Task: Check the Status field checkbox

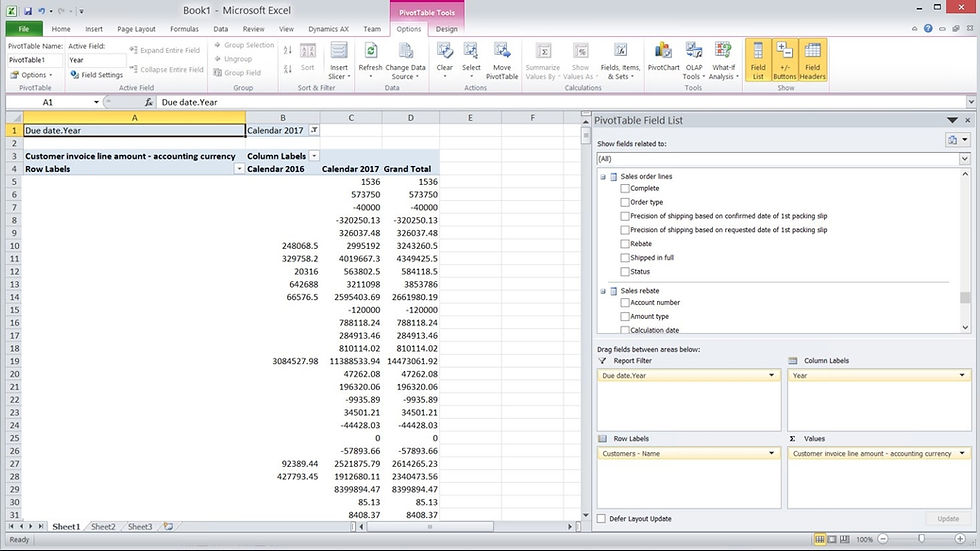Action: [624, 271]
